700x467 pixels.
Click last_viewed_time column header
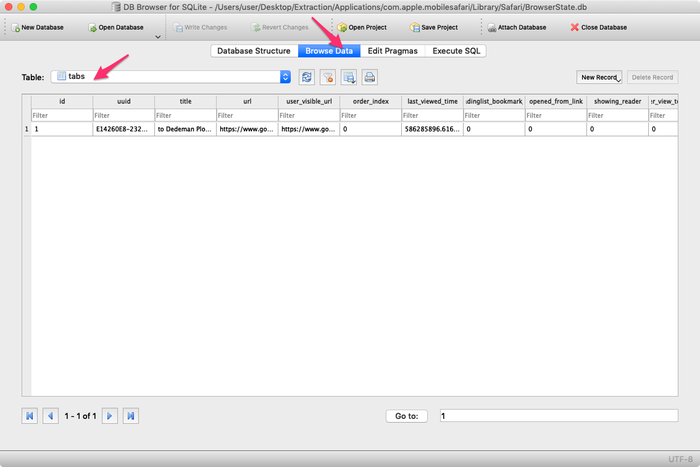click(432, 101)
